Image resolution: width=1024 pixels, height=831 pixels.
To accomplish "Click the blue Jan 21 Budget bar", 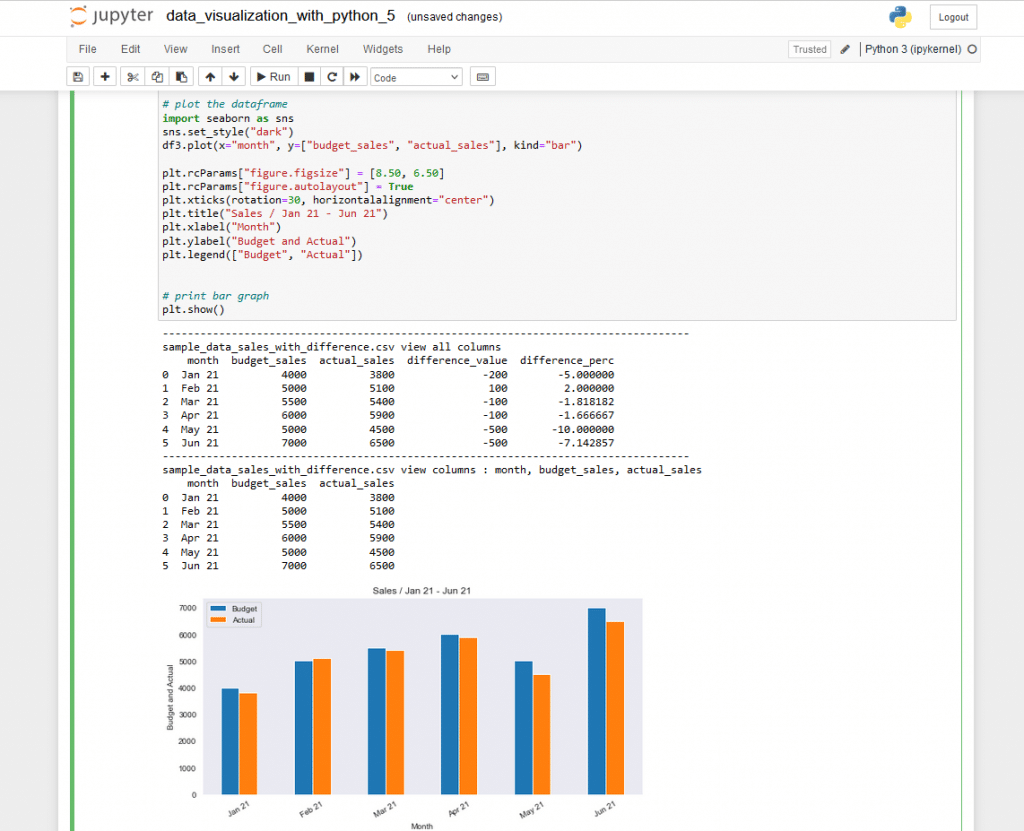I will 230,741.
